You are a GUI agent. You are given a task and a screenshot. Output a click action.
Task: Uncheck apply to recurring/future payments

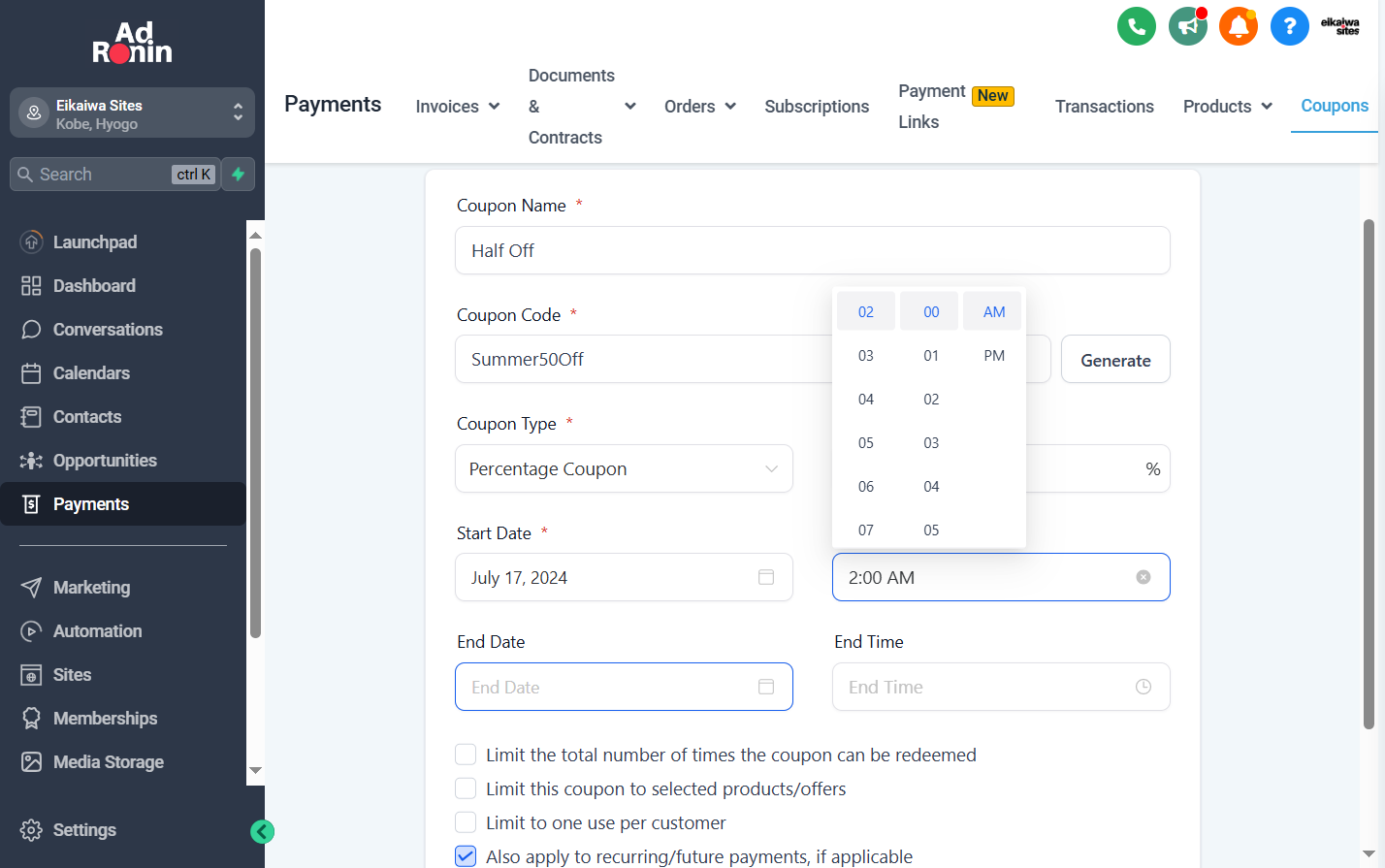pyautogui.click(x=466, y=856)
